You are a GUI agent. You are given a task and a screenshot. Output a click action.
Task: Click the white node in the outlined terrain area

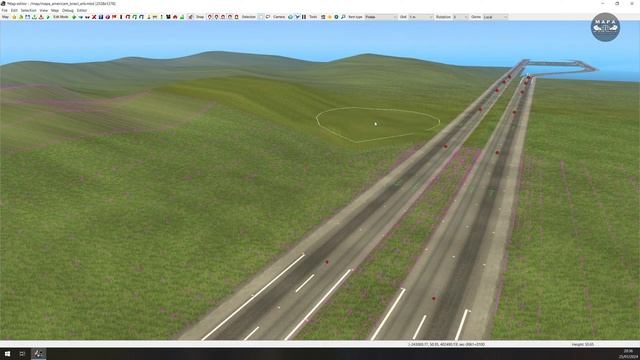pyautogui.click(x=376, y=123)
